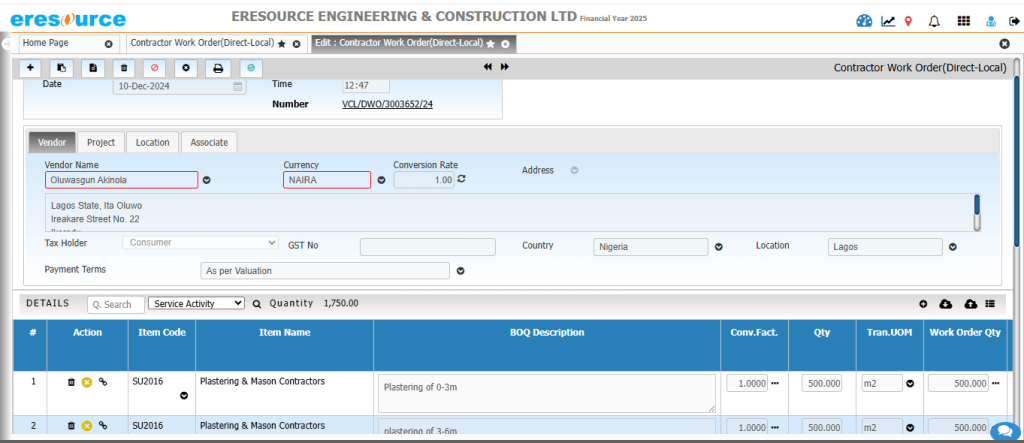Open the Item Code SU2016 dropdown in row 1
Screen dimensions: 1024x443
pyautogui.click(x=184, y=395)
